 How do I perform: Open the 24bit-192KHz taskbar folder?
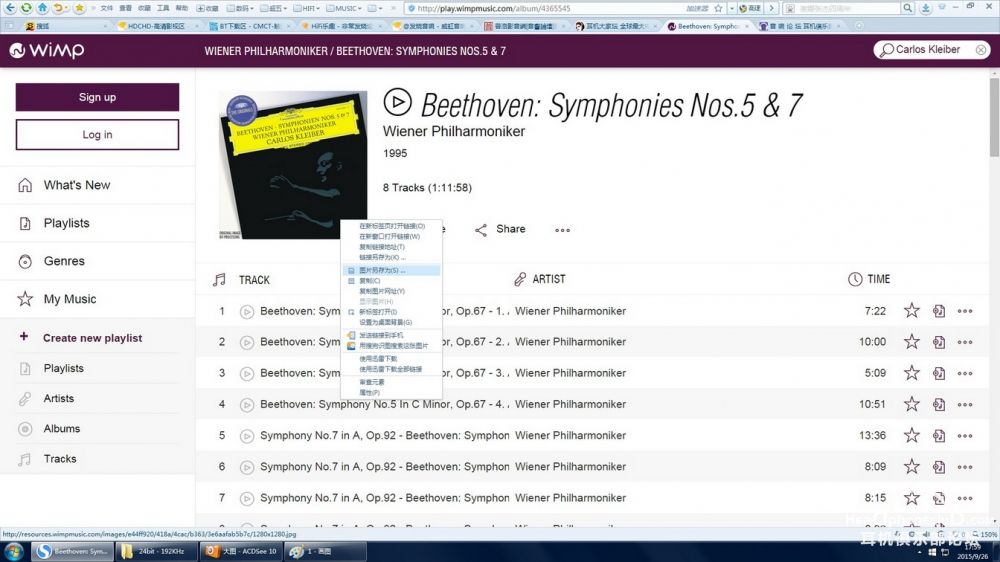coord(157,551)
